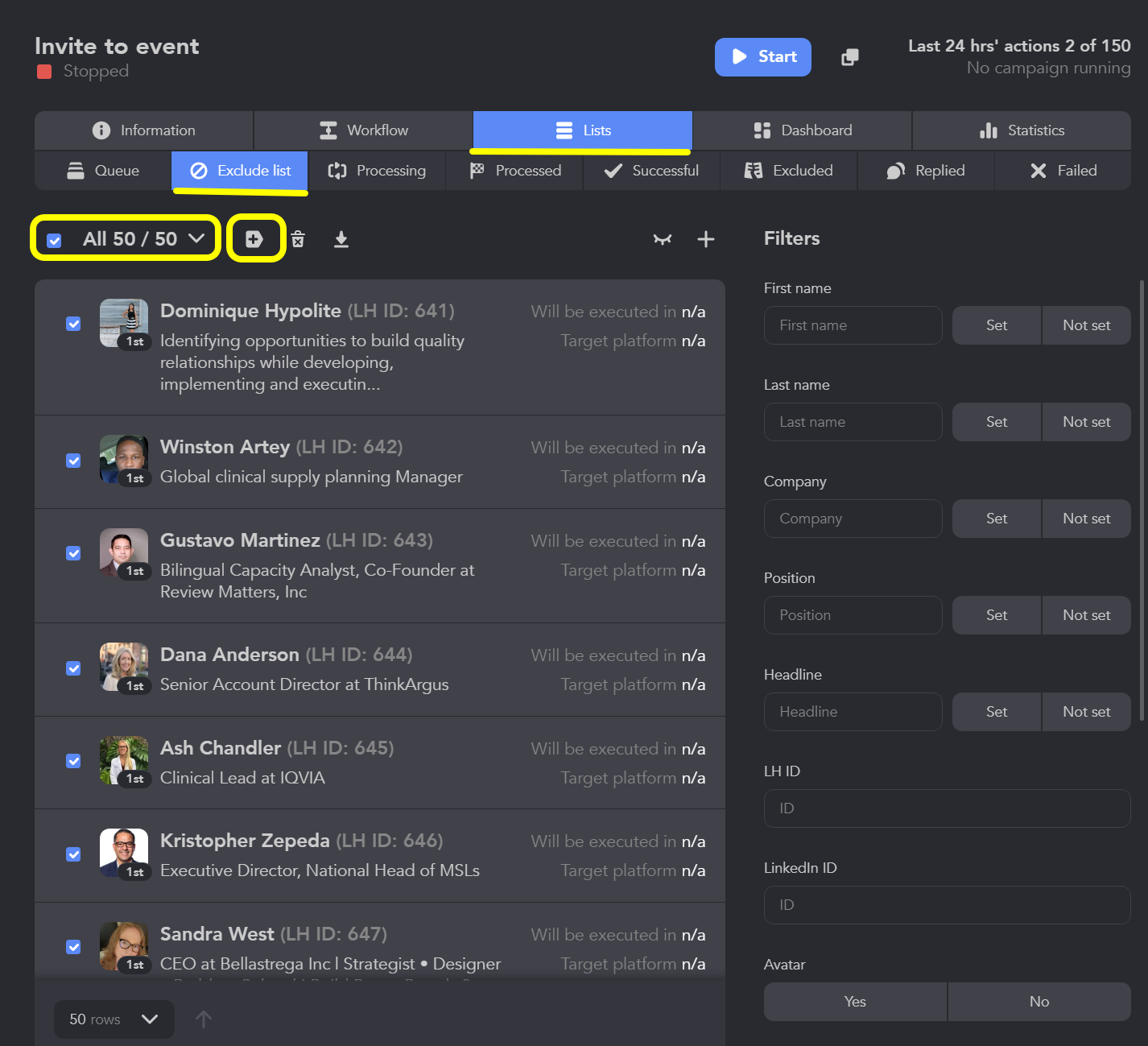Open the Queue sub-tab
The image size is (1148, 1046).
click(103, 171)
